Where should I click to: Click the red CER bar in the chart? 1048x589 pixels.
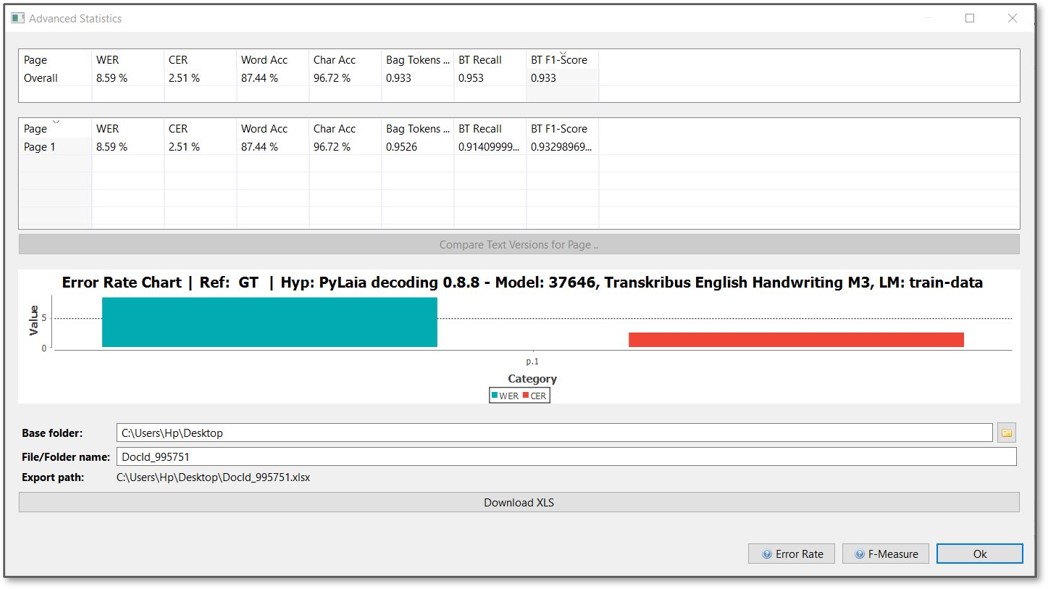pos(796,340)
